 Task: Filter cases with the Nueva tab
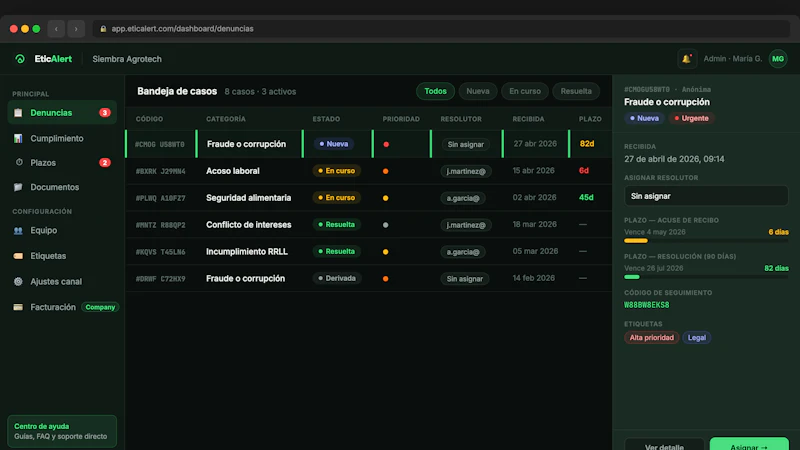point(478,91)
